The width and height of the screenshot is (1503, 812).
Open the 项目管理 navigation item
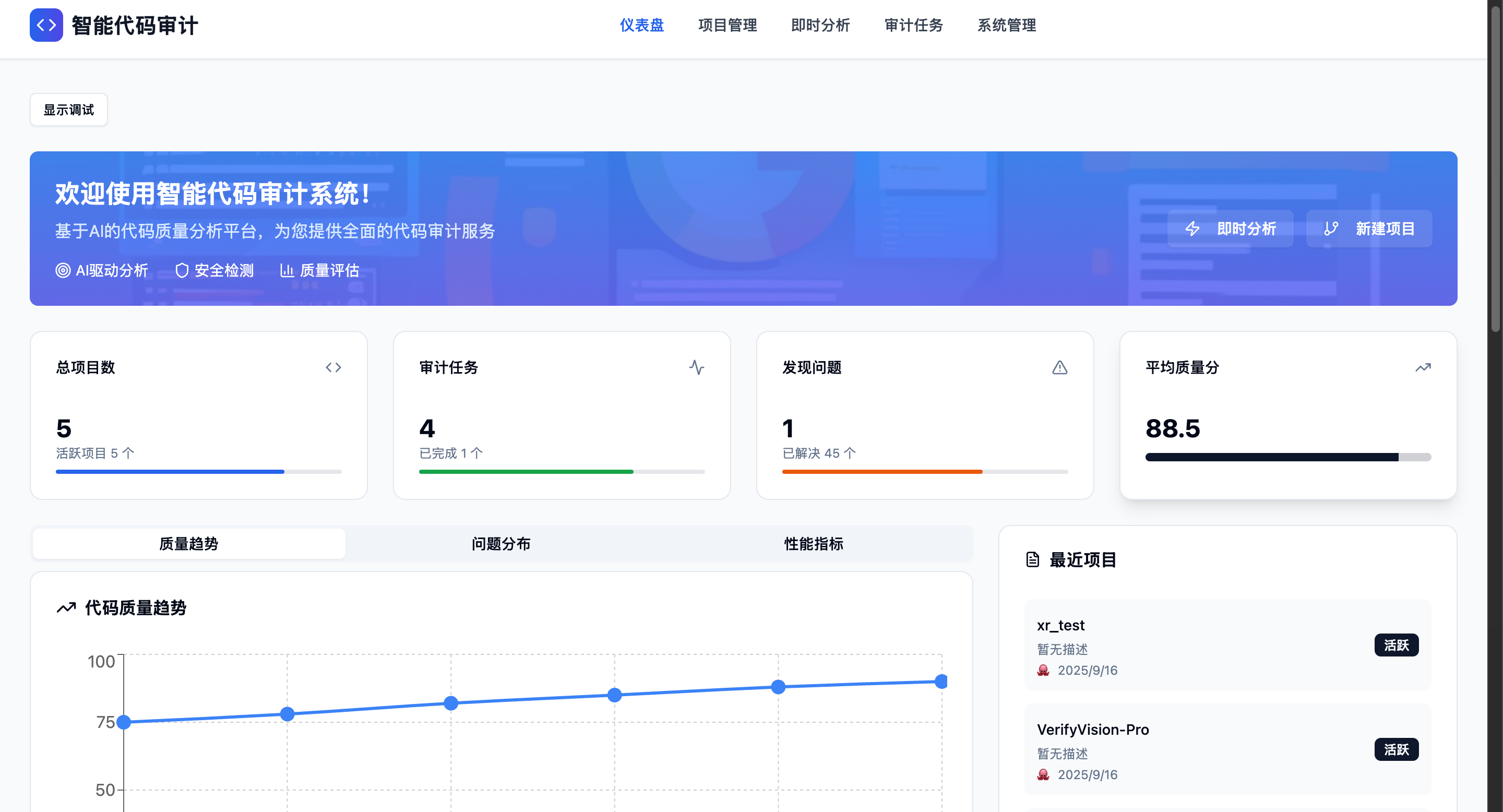click(x=727, y=25)
